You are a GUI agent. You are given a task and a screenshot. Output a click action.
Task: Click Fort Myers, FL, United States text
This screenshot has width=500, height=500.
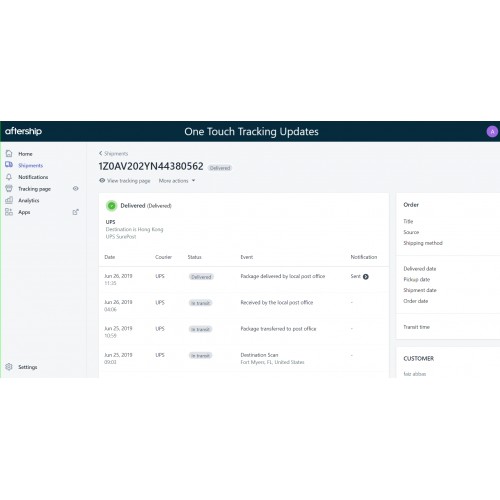point(272,362)
